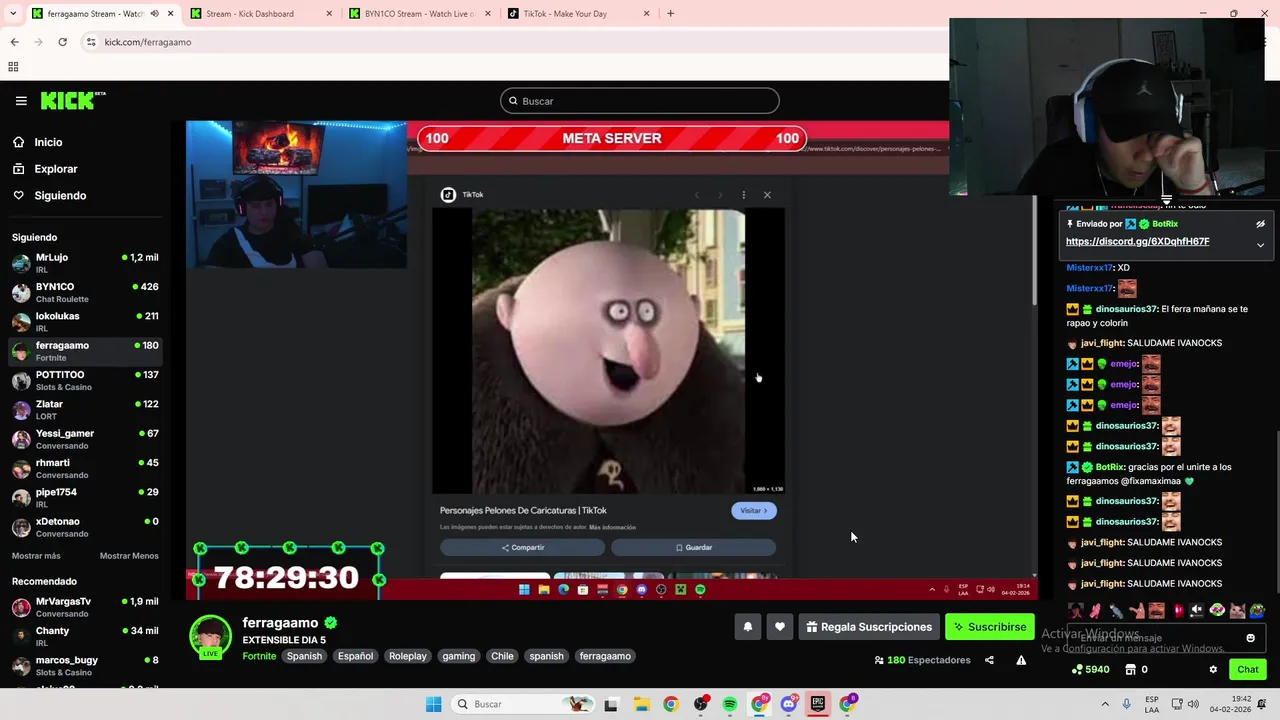Open chat settings gear icon
Image resolution: width=1280 pixels, height=720 pixels.
(x=1213, y=670)
